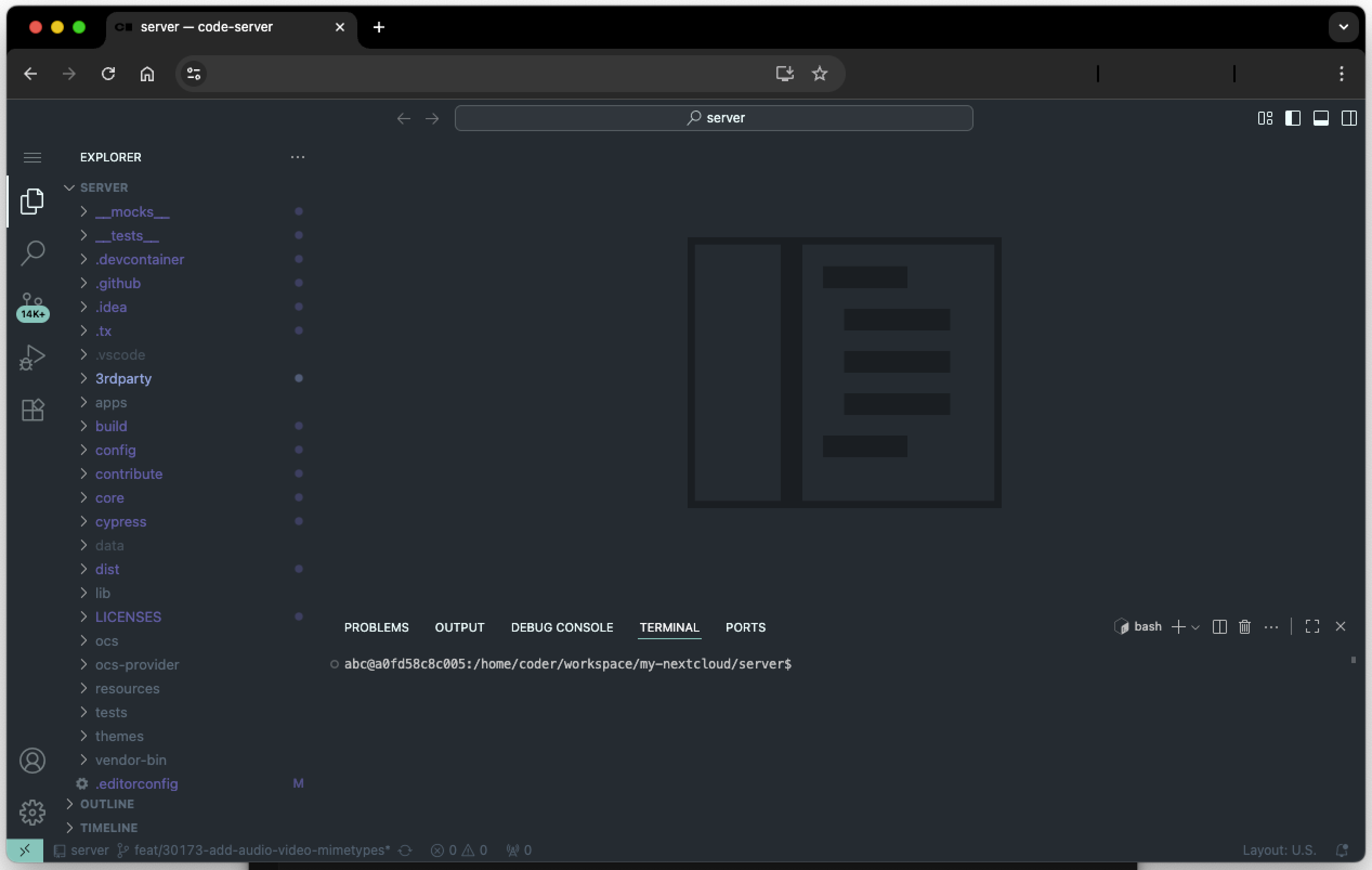The height and width of the screenshot is (870, 1372).
Task: Open the Extensions view
Action: pos(32,410)
